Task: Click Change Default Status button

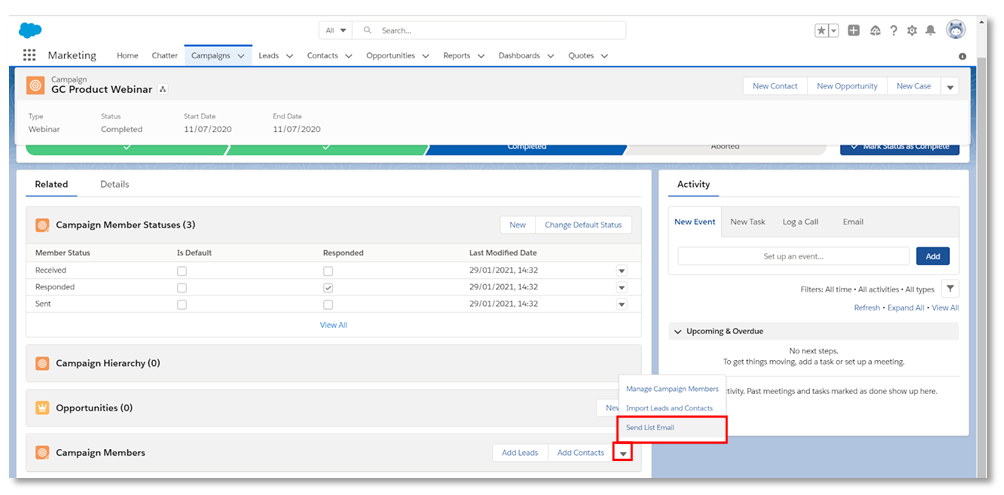Action: [583, 225]
